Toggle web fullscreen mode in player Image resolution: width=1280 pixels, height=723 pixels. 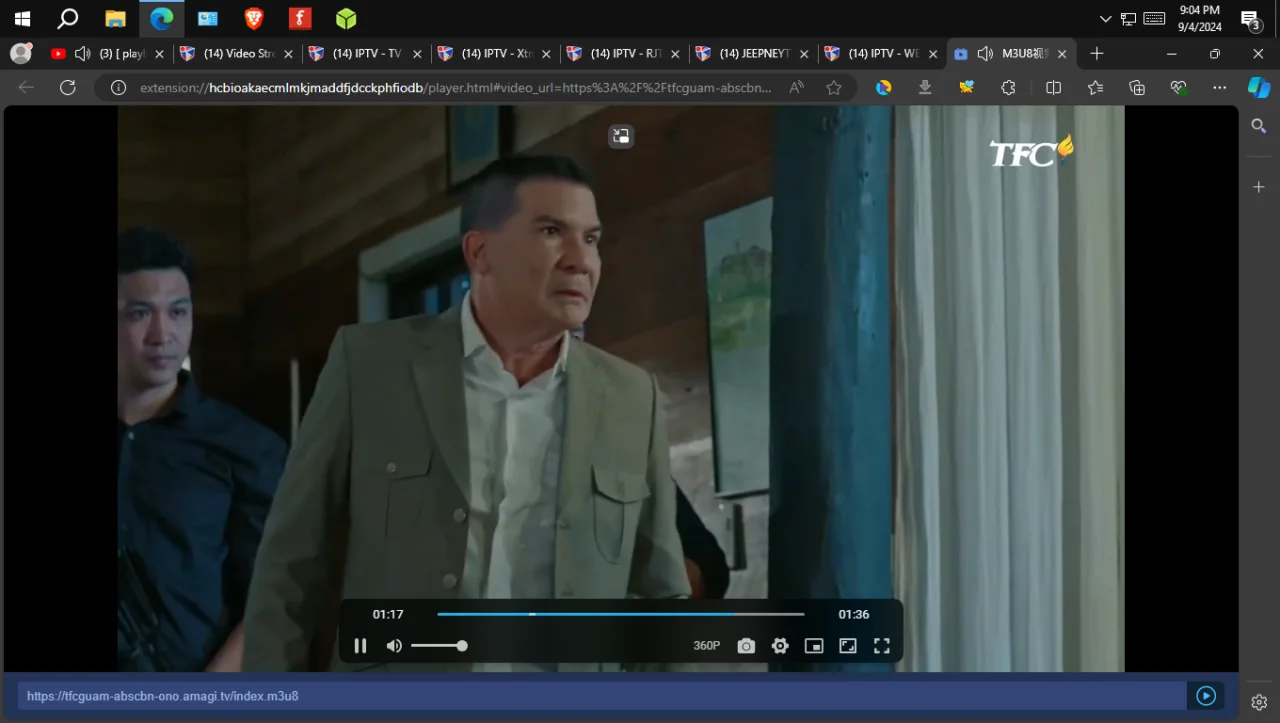pyautogui.click(x=848, y=646)
